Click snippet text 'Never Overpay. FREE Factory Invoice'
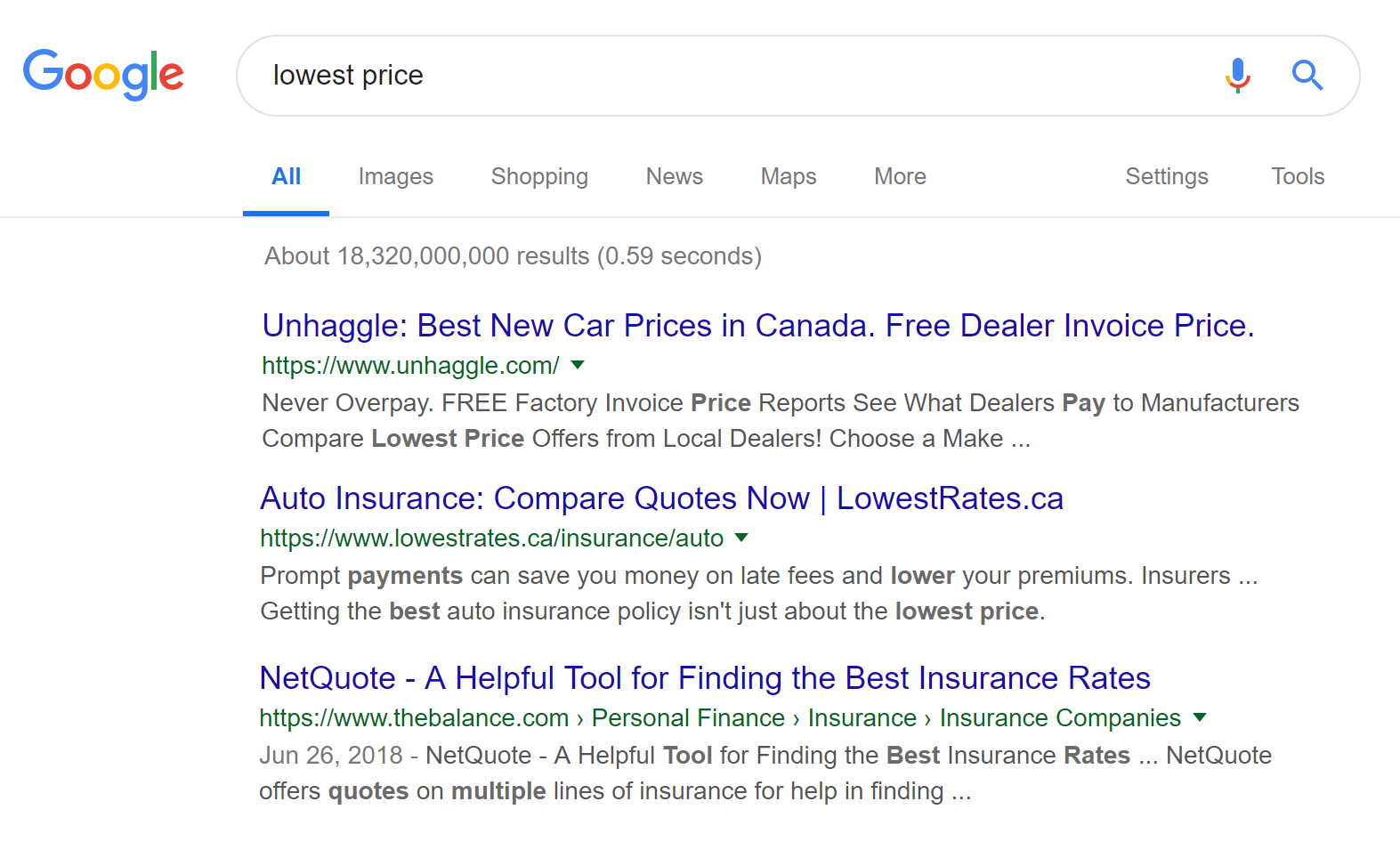The image size is (1400, 850). coord(473,403)
